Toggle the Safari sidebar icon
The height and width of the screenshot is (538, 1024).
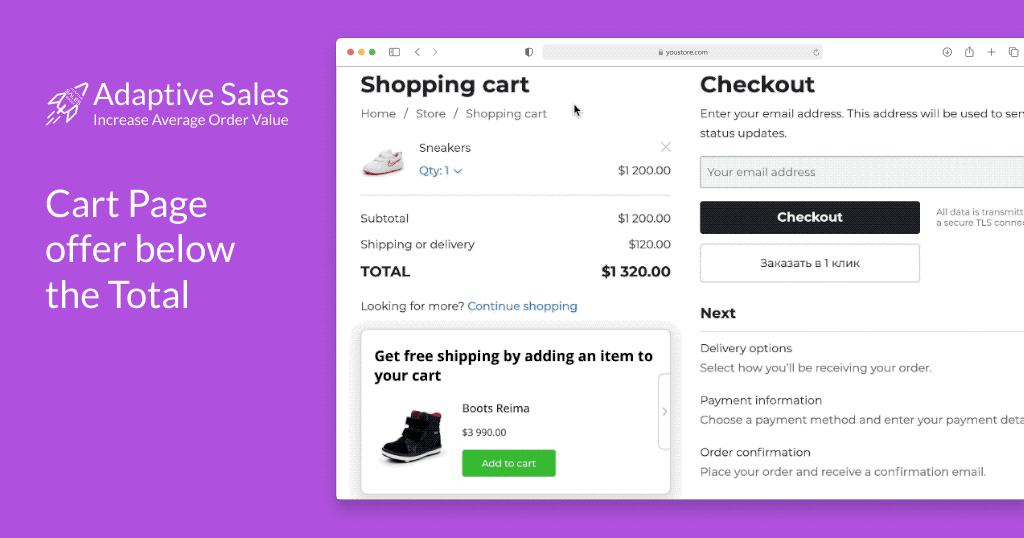394,52
